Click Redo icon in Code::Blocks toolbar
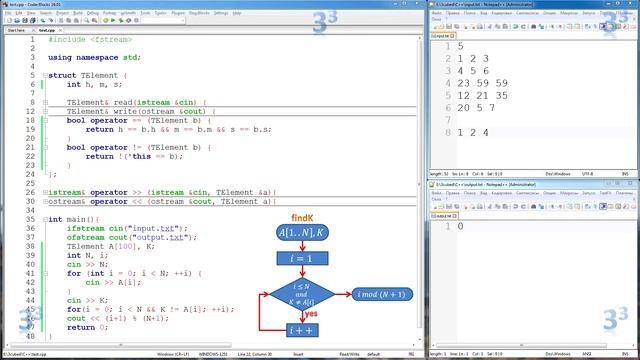The height and width of the screenshot is (360, 640). [x=51, y=20]
